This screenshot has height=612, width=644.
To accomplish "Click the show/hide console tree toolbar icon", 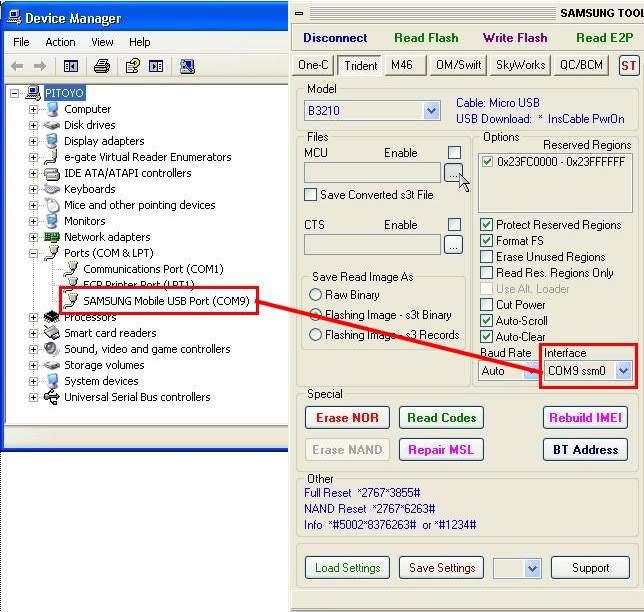I will coord(71,66).
